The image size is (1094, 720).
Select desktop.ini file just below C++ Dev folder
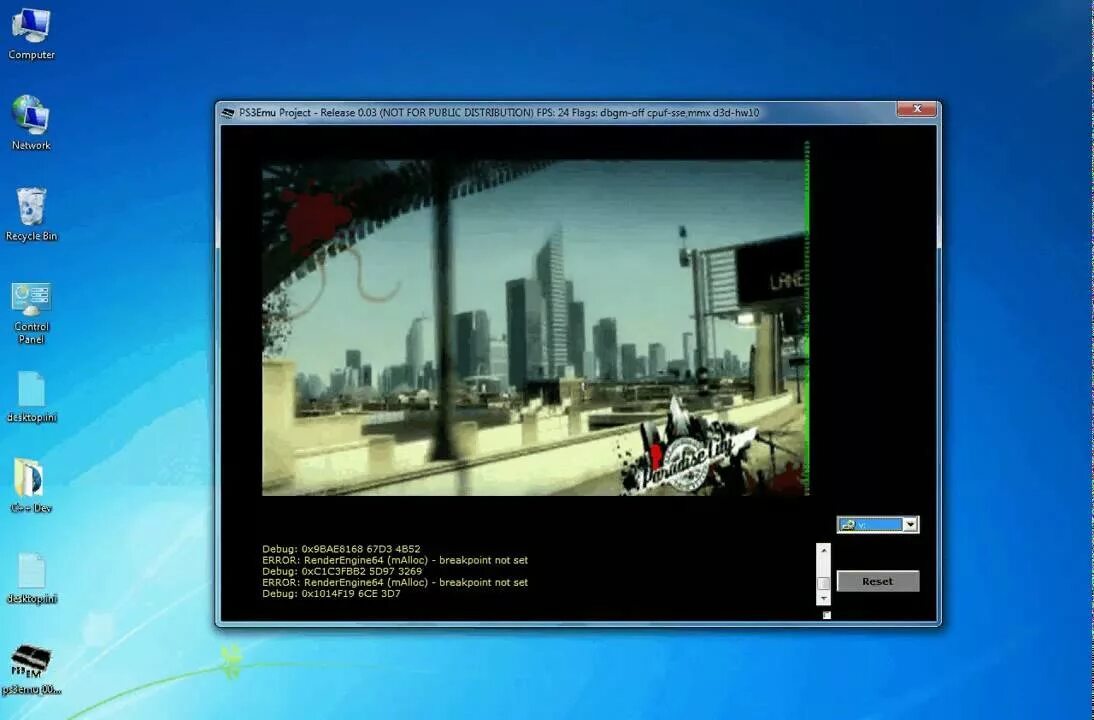pyautogui.click(x=31, y=578)
